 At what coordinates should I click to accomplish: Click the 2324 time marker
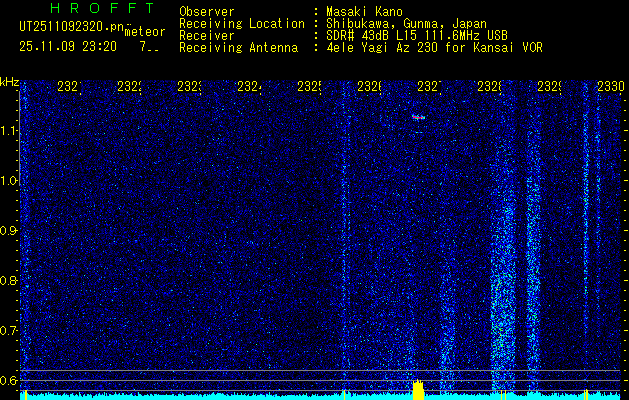pos(249,87)
